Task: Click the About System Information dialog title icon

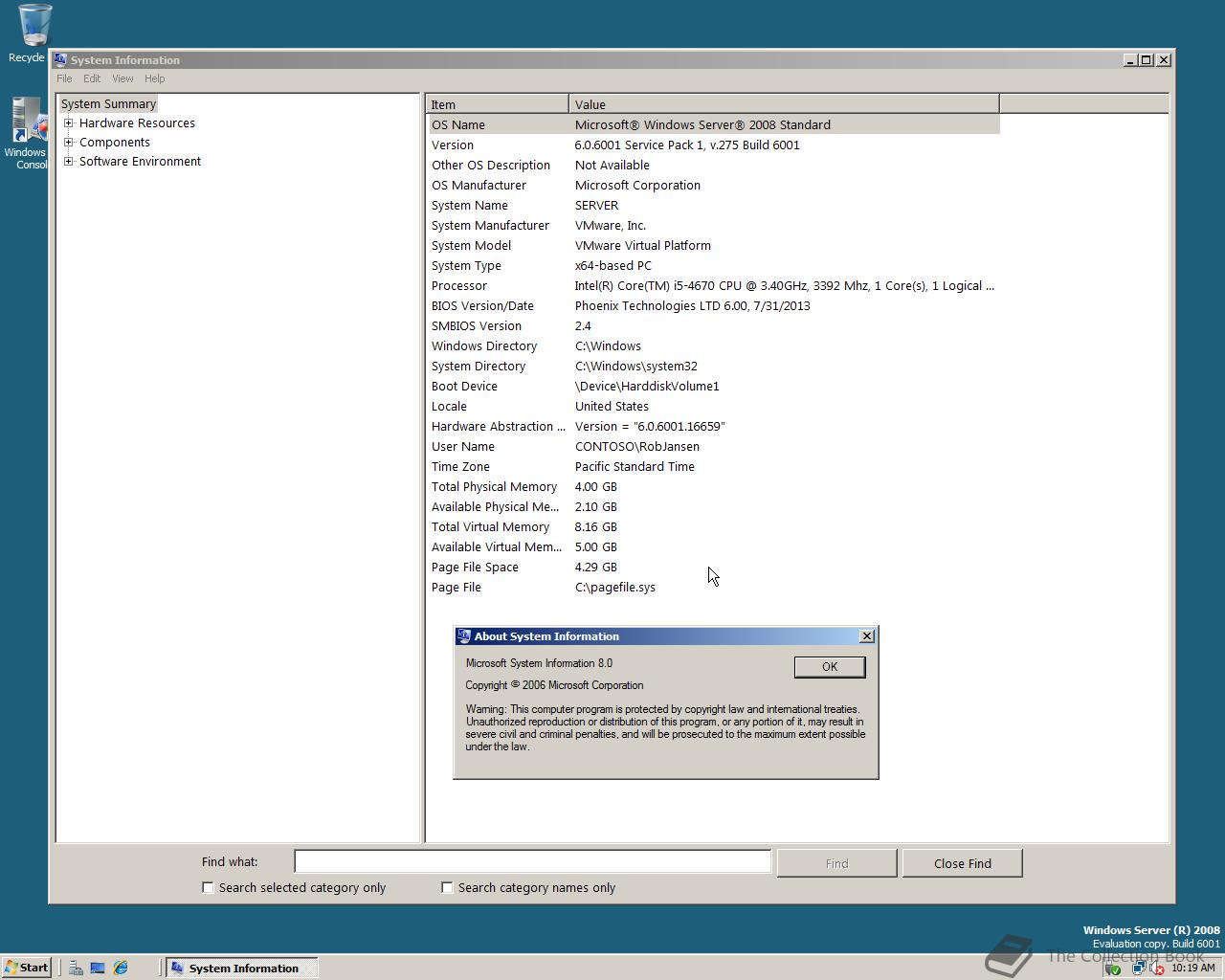Action: [x=464, y=636]
